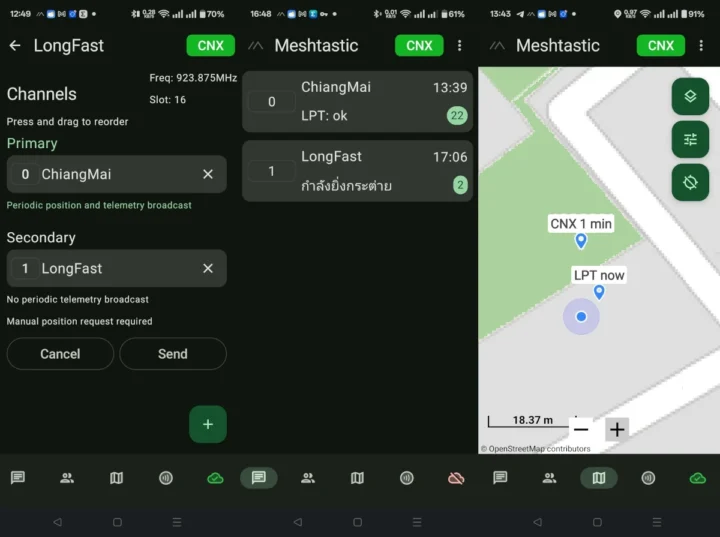
Task: Open the map layers button
Action: 690,96
